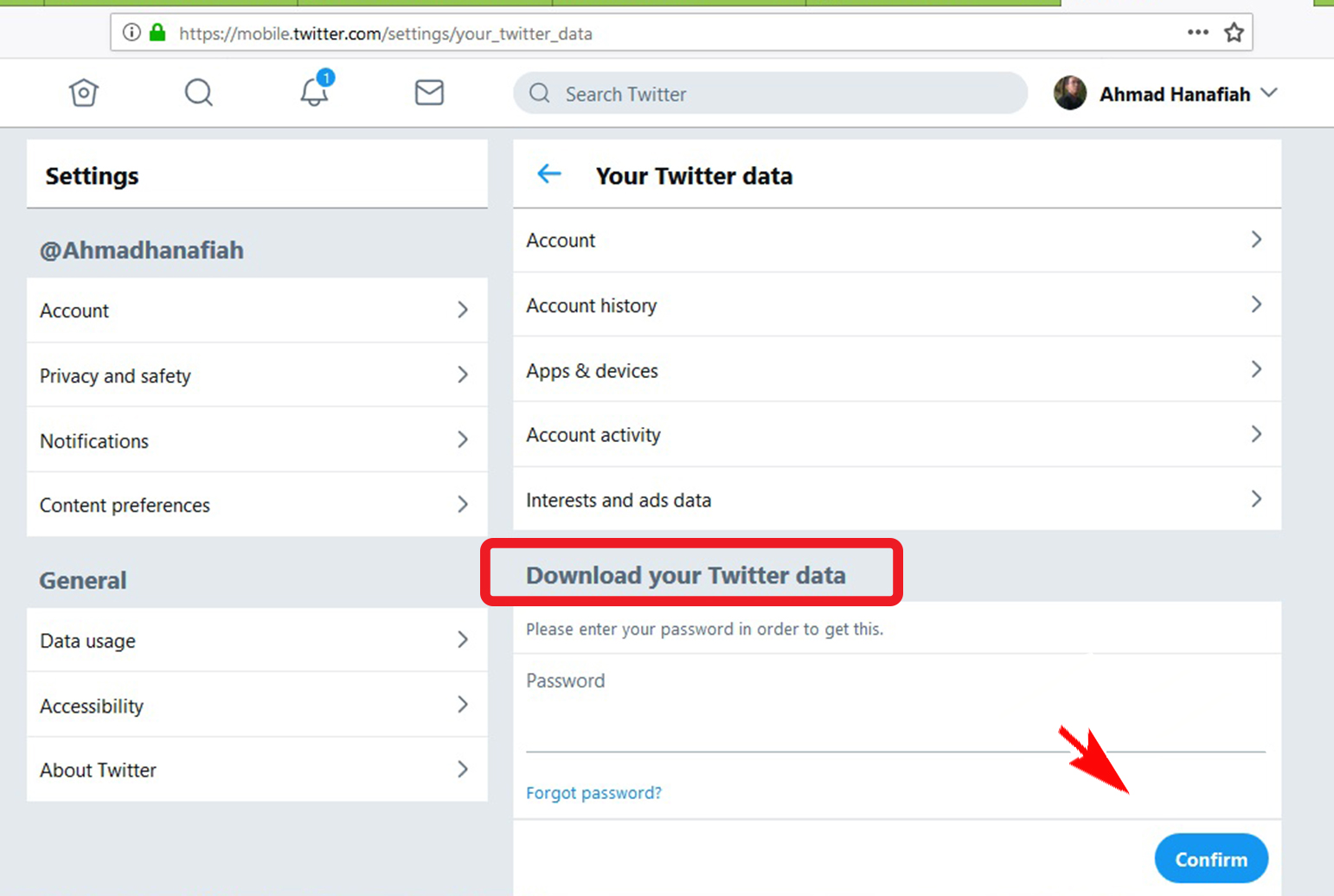1334x896 pixels.
Task: Open the browser overflow menu (three dots)
Action: 1197,32
